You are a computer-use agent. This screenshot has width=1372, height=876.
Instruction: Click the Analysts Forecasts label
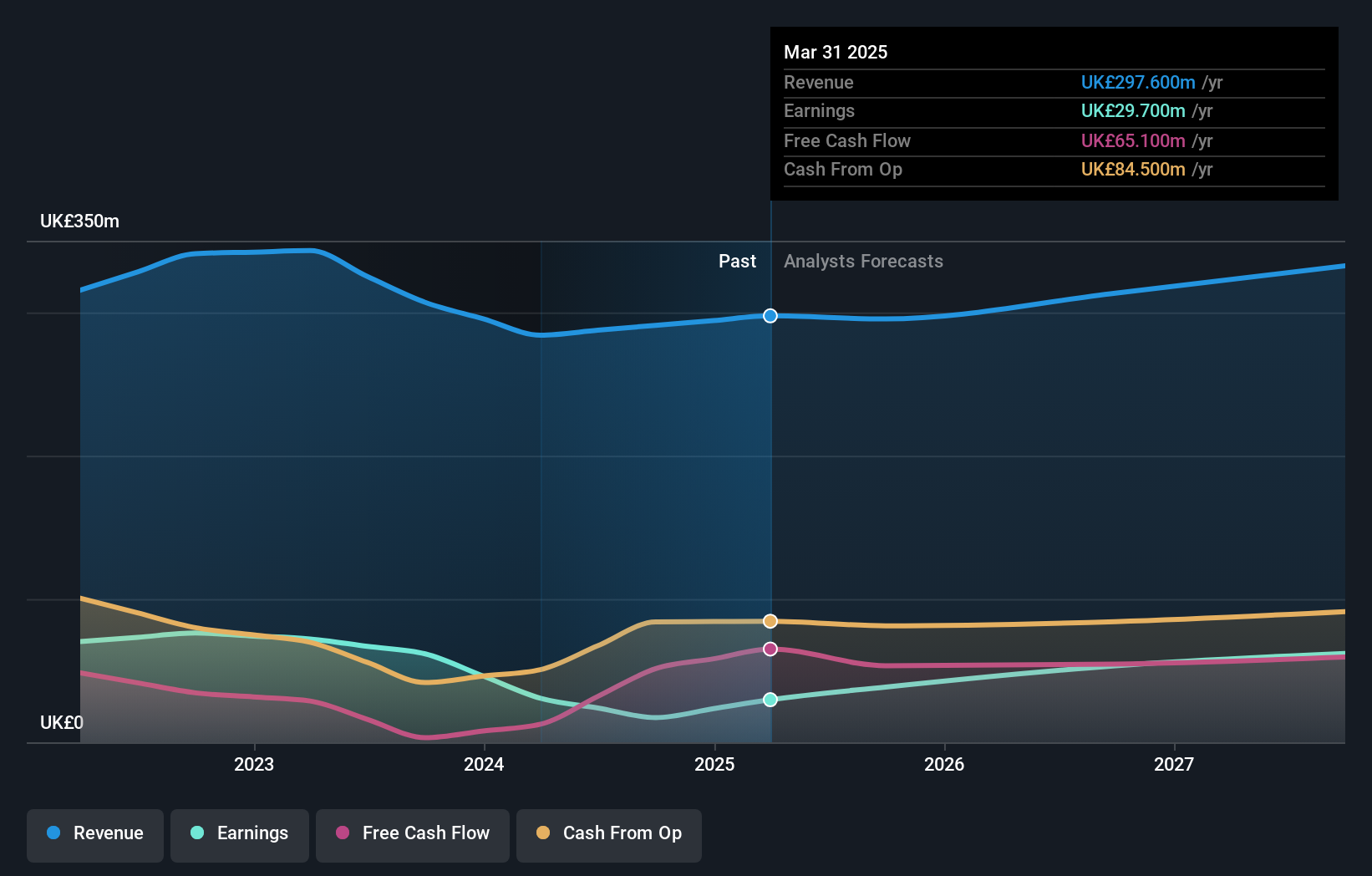(863, 262)
